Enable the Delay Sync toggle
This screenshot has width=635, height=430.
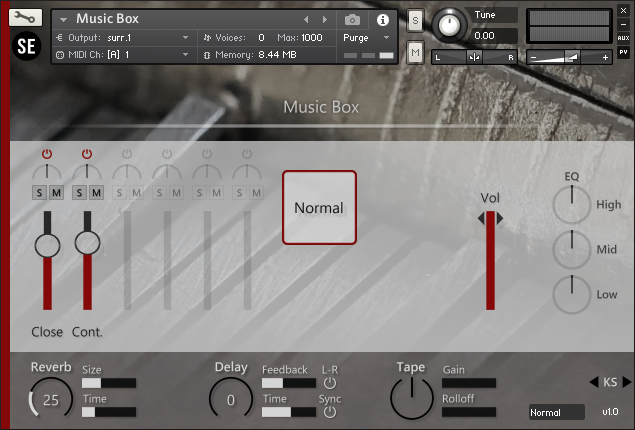[x=330, y=411]
